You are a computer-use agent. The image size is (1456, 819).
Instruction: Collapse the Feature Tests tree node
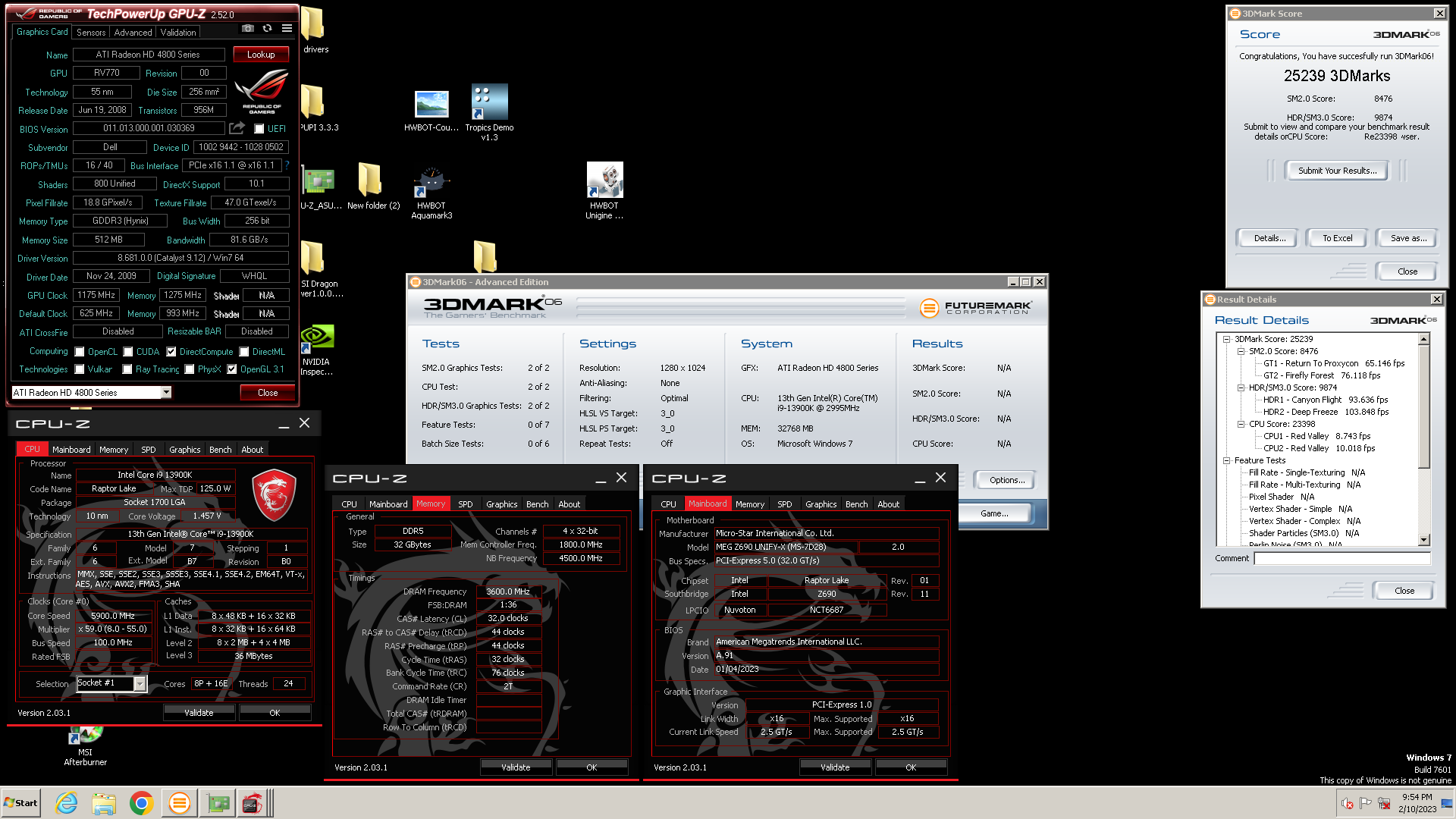coord(1226,460)
